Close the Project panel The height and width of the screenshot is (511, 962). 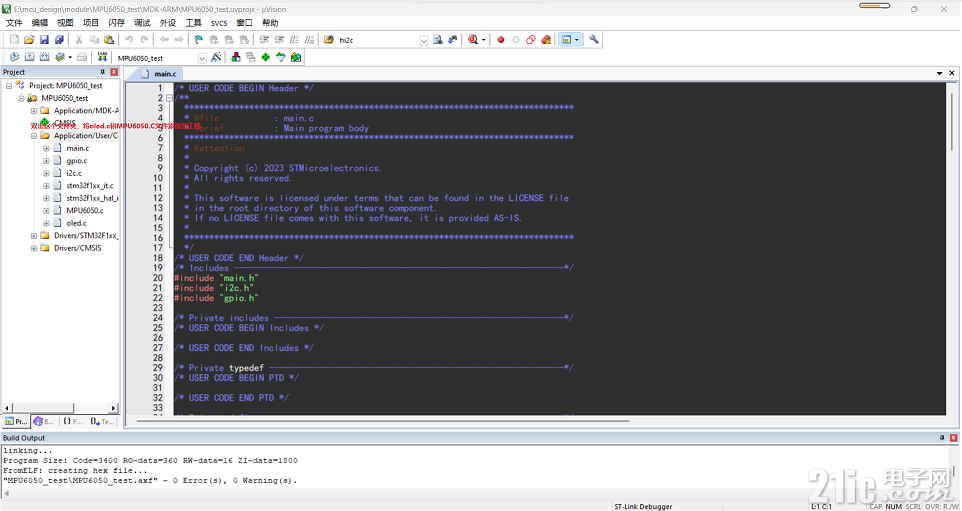[x=114, y=72]
